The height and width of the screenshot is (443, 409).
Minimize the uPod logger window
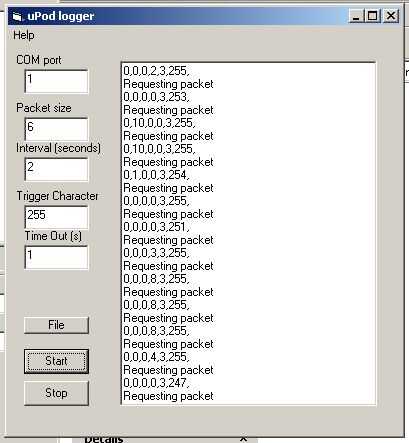click(356, 16)
